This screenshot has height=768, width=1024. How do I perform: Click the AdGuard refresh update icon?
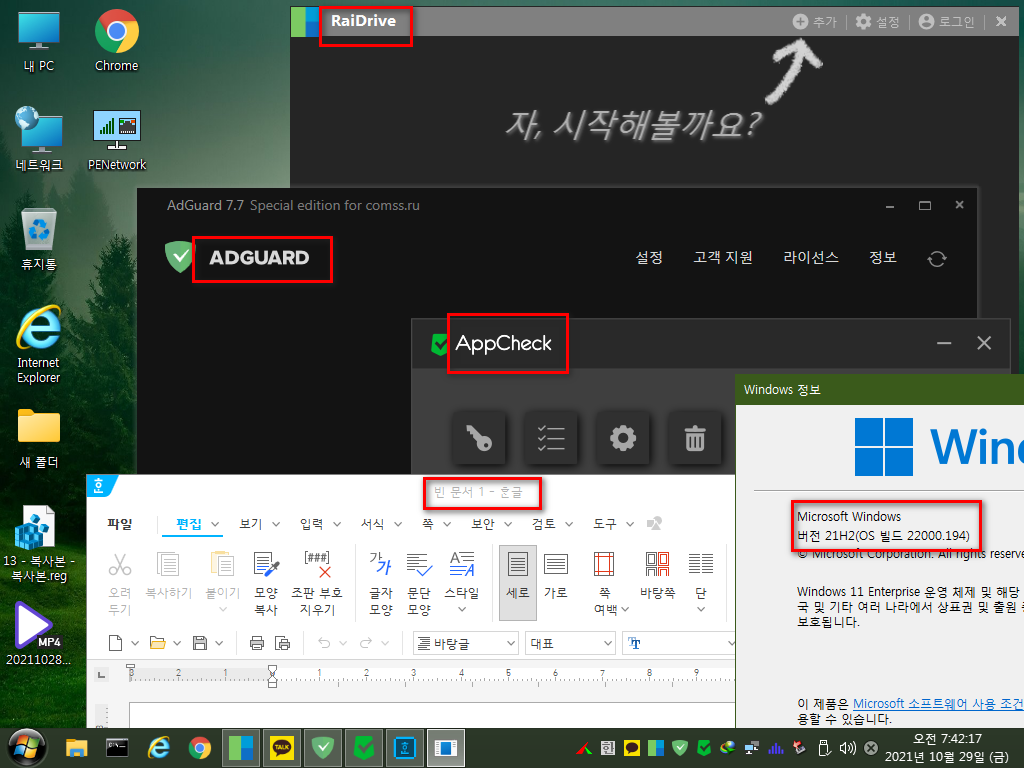click(x=937, y=259)
